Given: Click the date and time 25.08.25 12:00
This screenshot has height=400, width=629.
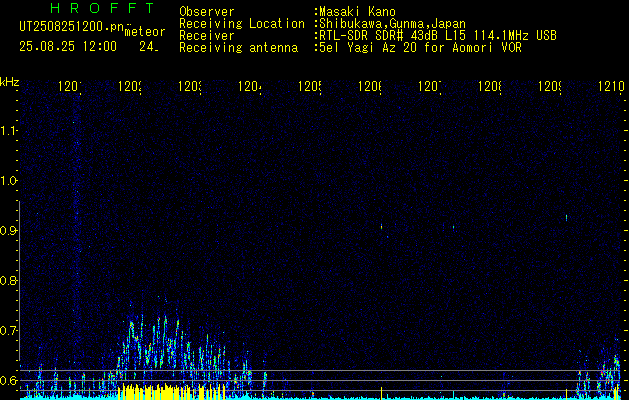Looking at the screenshot, I should (x=68, y=47).
